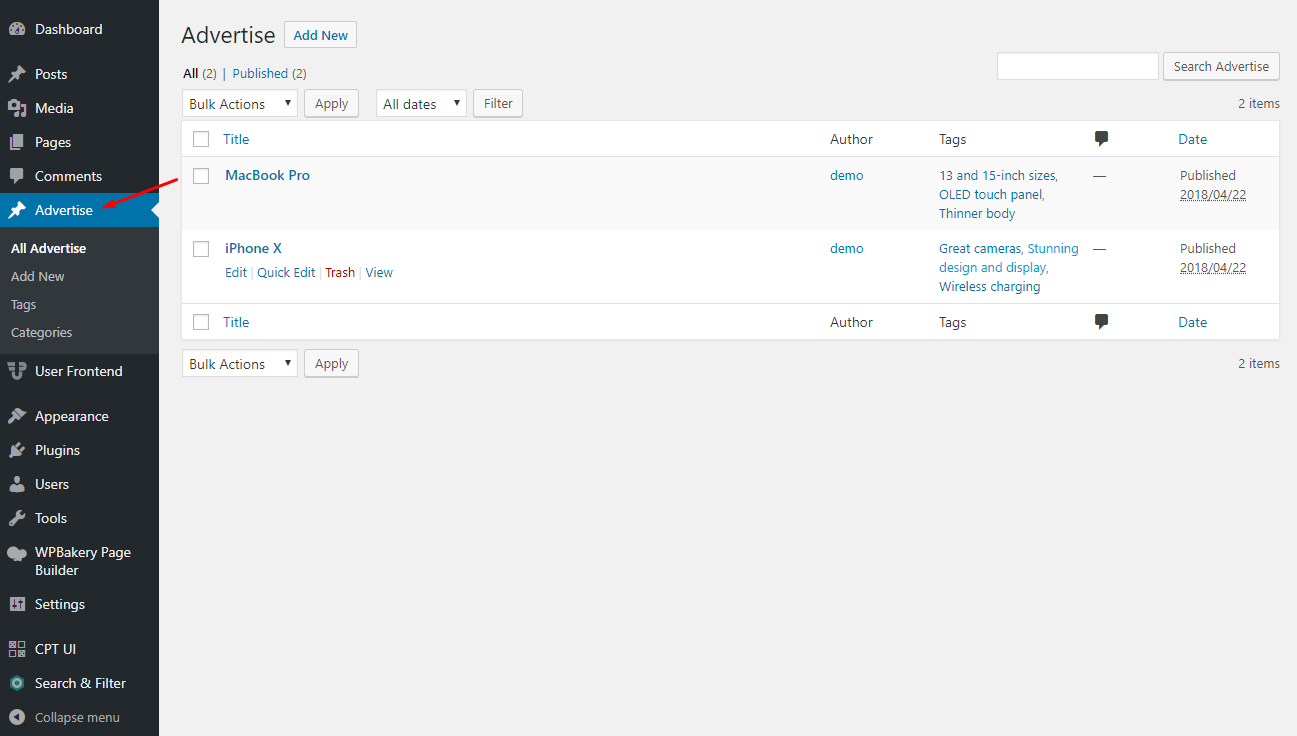
Task: Click the bottom Apply button
Action: click(331, 363)
